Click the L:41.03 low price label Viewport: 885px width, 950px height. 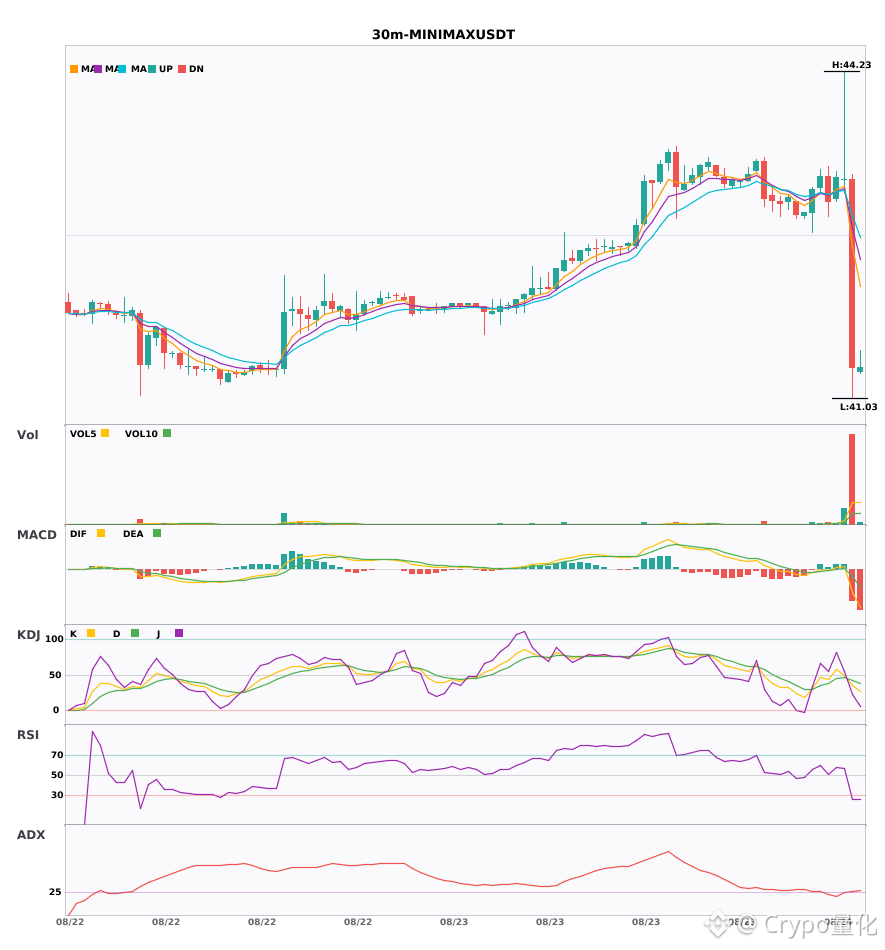coord(858,407)
